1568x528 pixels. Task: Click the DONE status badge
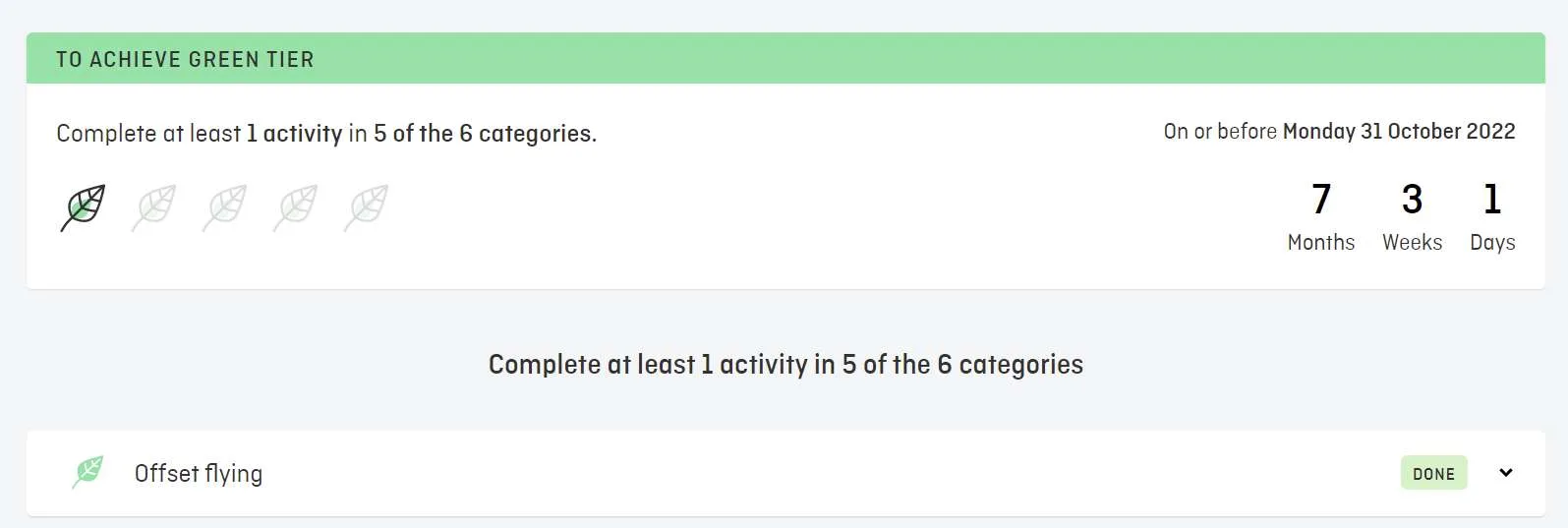click(x=1433, y=473)
